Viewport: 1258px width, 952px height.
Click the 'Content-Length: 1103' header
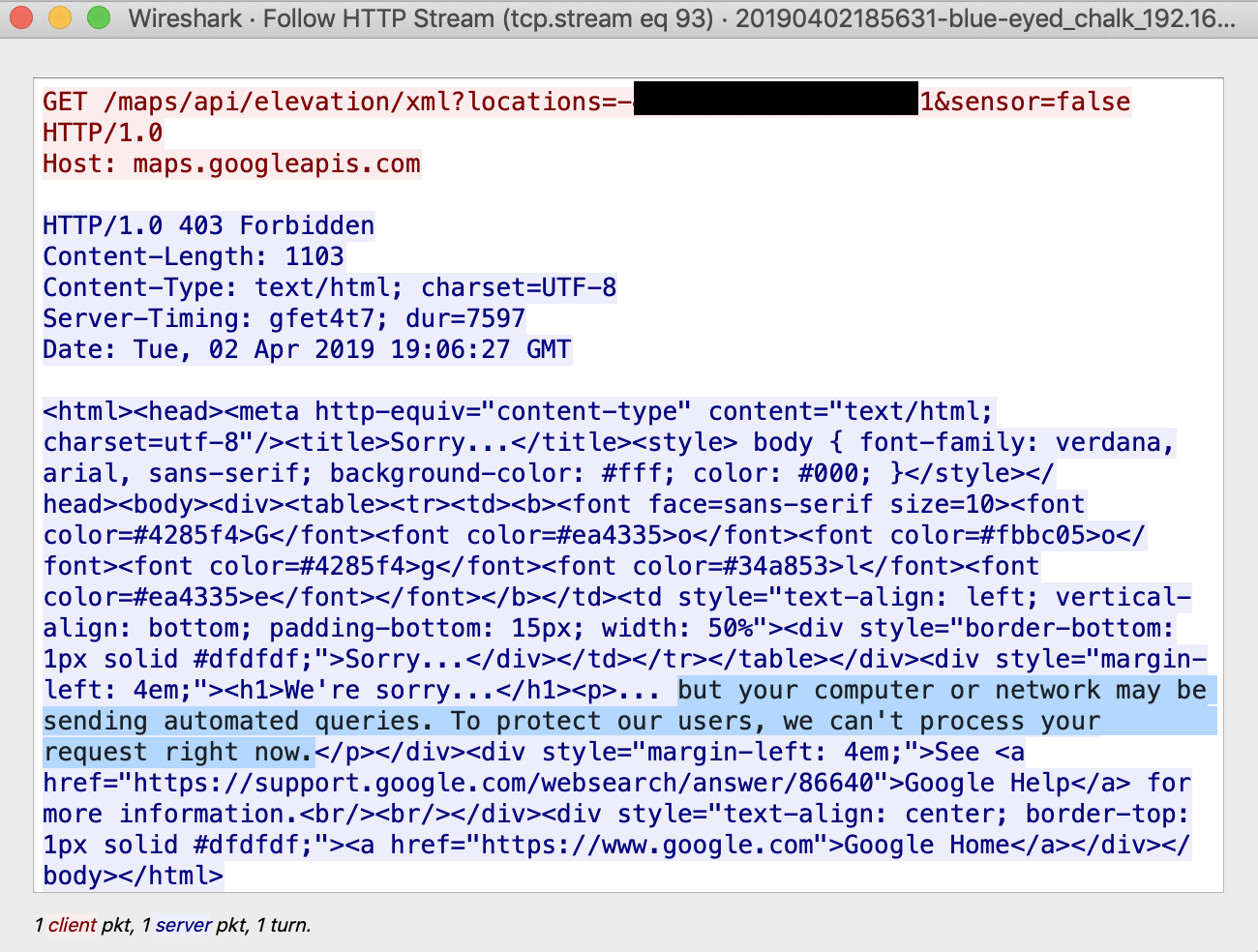[194, 256]
